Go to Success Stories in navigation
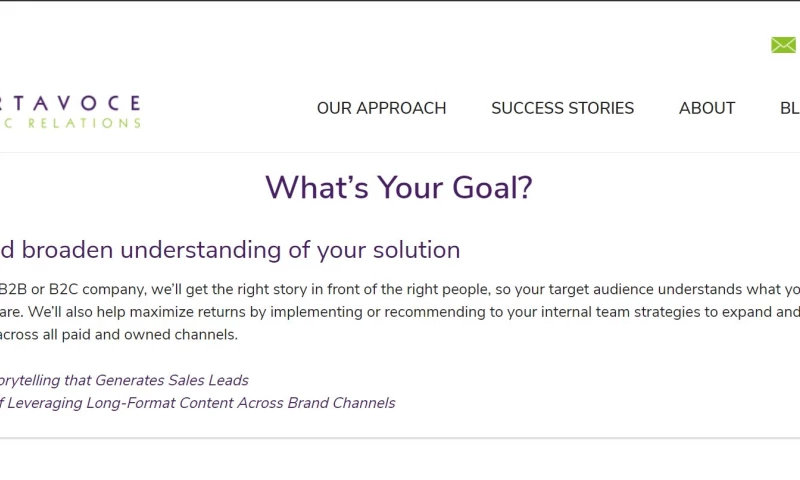Screen dimensions: 800x480 coord(562,108)
